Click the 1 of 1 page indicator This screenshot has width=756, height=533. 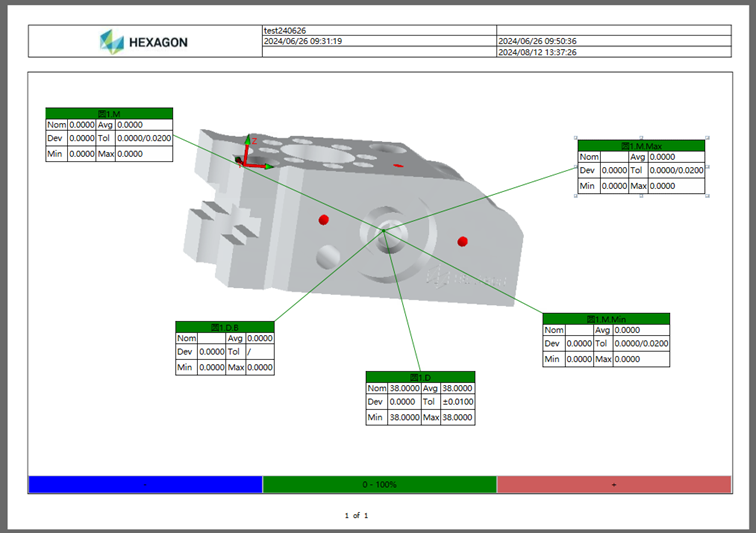(357, 515)
